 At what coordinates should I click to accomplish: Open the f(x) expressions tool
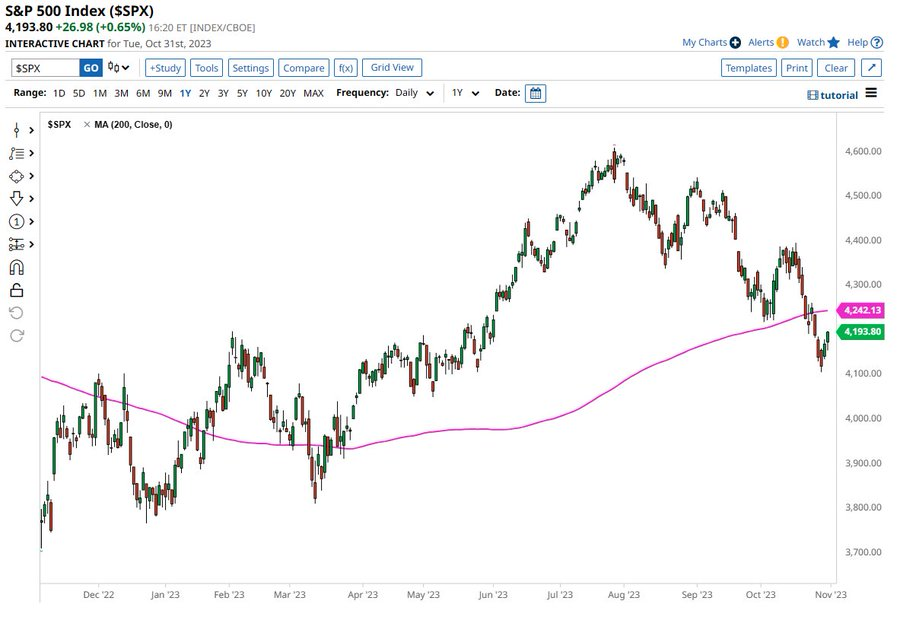click(346, 68)
